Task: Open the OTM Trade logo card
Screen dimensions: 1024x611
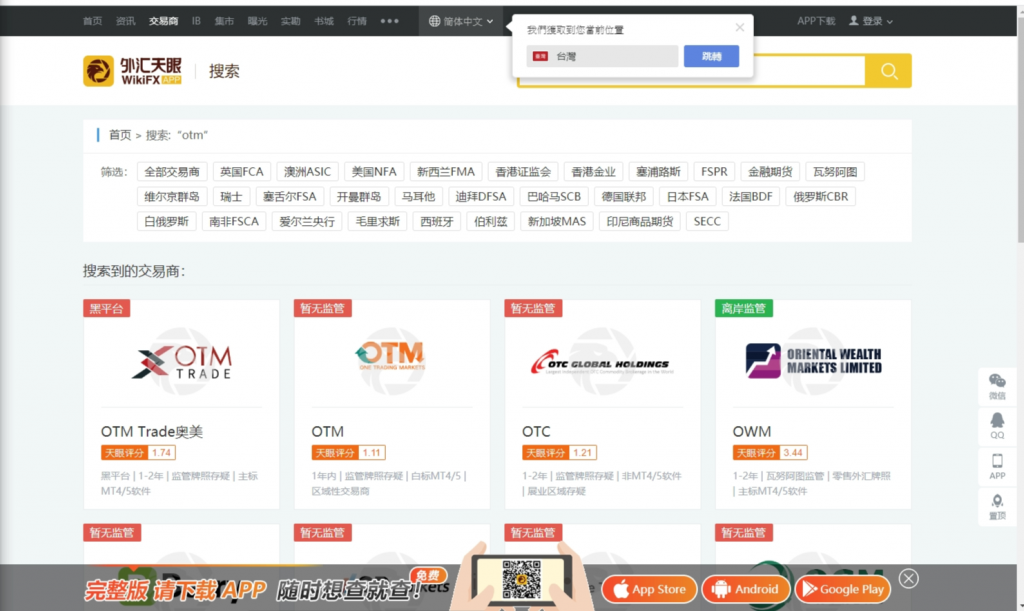Action: [182, 362]
